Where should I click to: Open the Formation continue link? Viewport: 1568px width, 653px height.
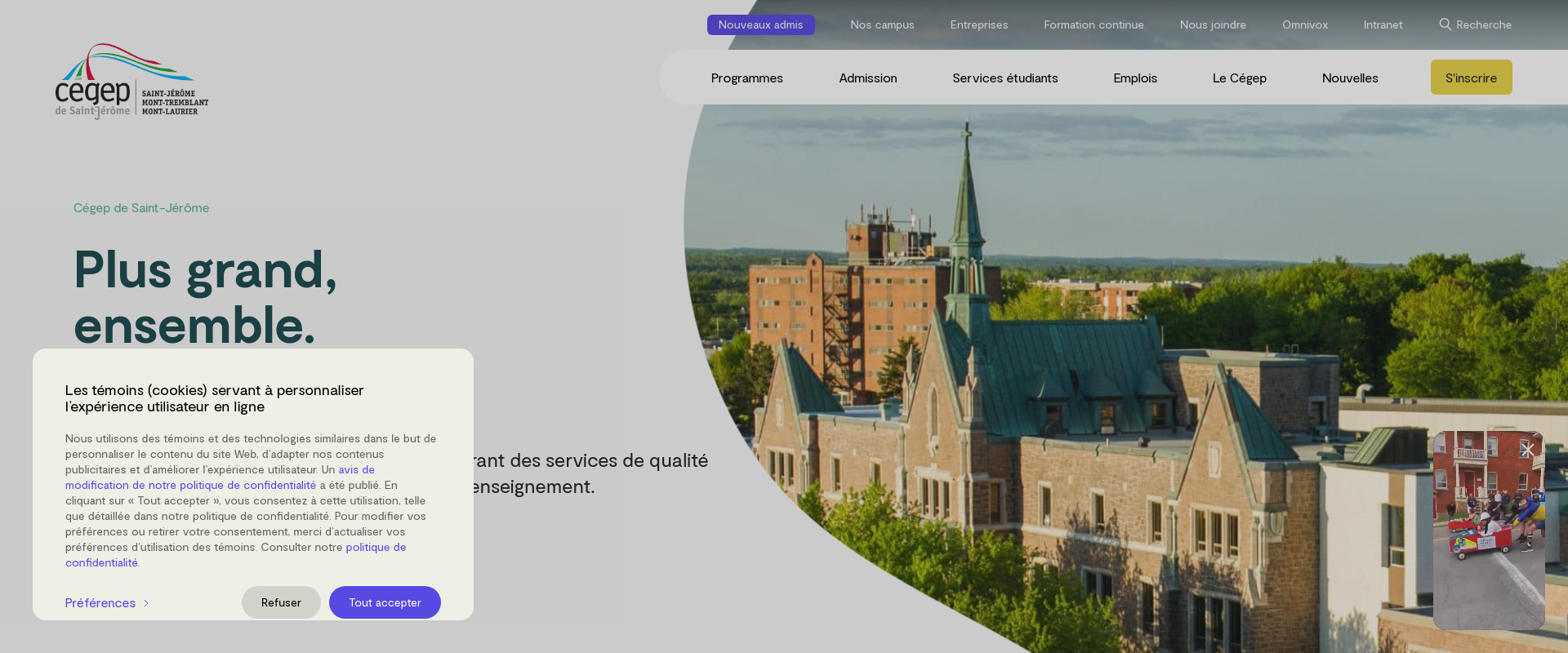[1094, 24]
